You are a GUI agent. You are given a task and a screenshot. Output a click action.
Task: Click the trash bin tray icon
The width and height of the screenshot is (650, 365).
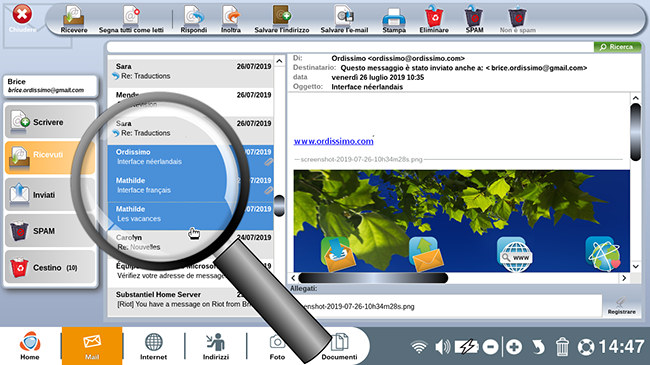[x=562, y=347]
